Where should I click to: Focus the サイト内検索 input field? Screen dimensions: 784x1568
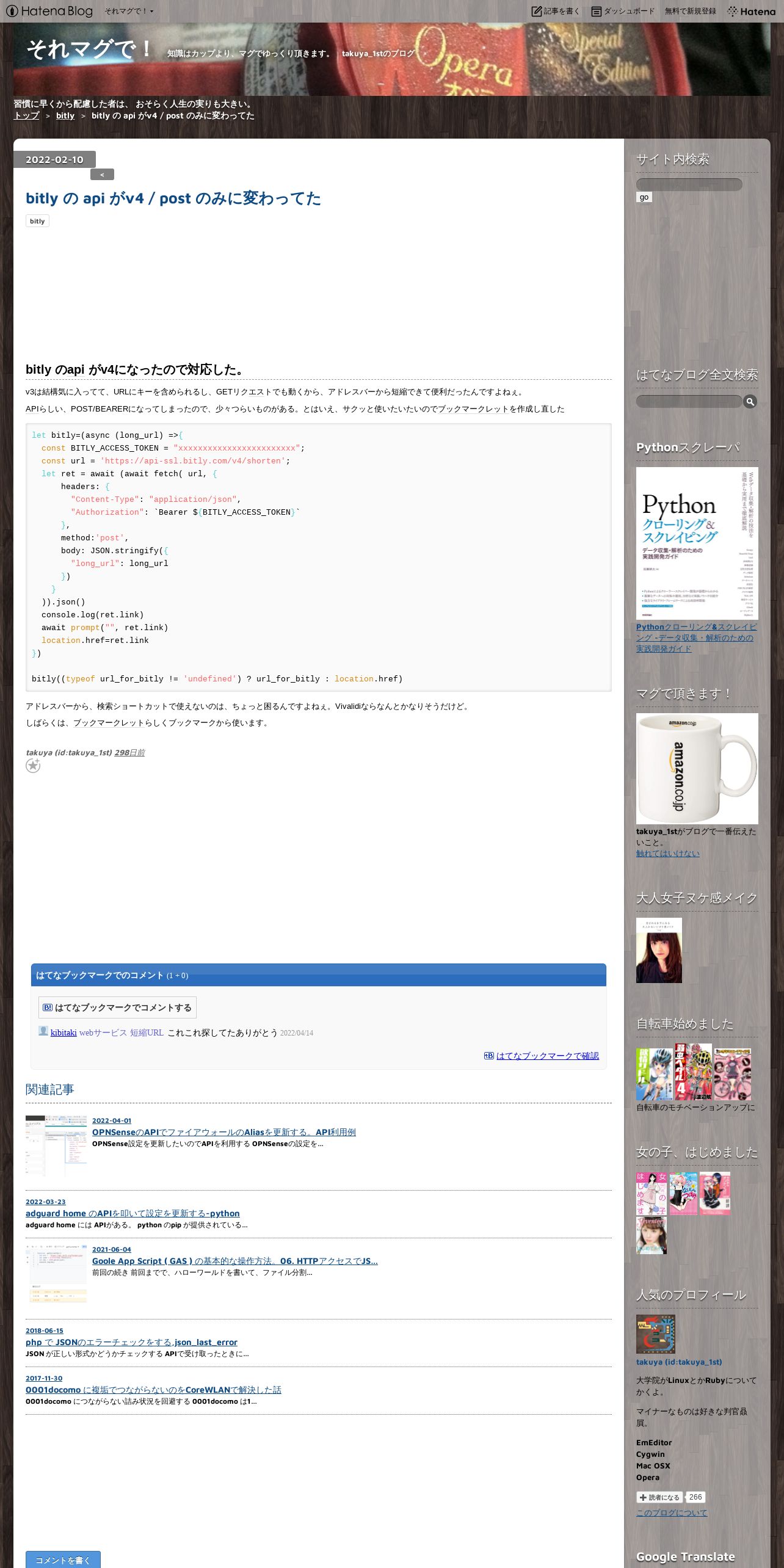point(689,184)
